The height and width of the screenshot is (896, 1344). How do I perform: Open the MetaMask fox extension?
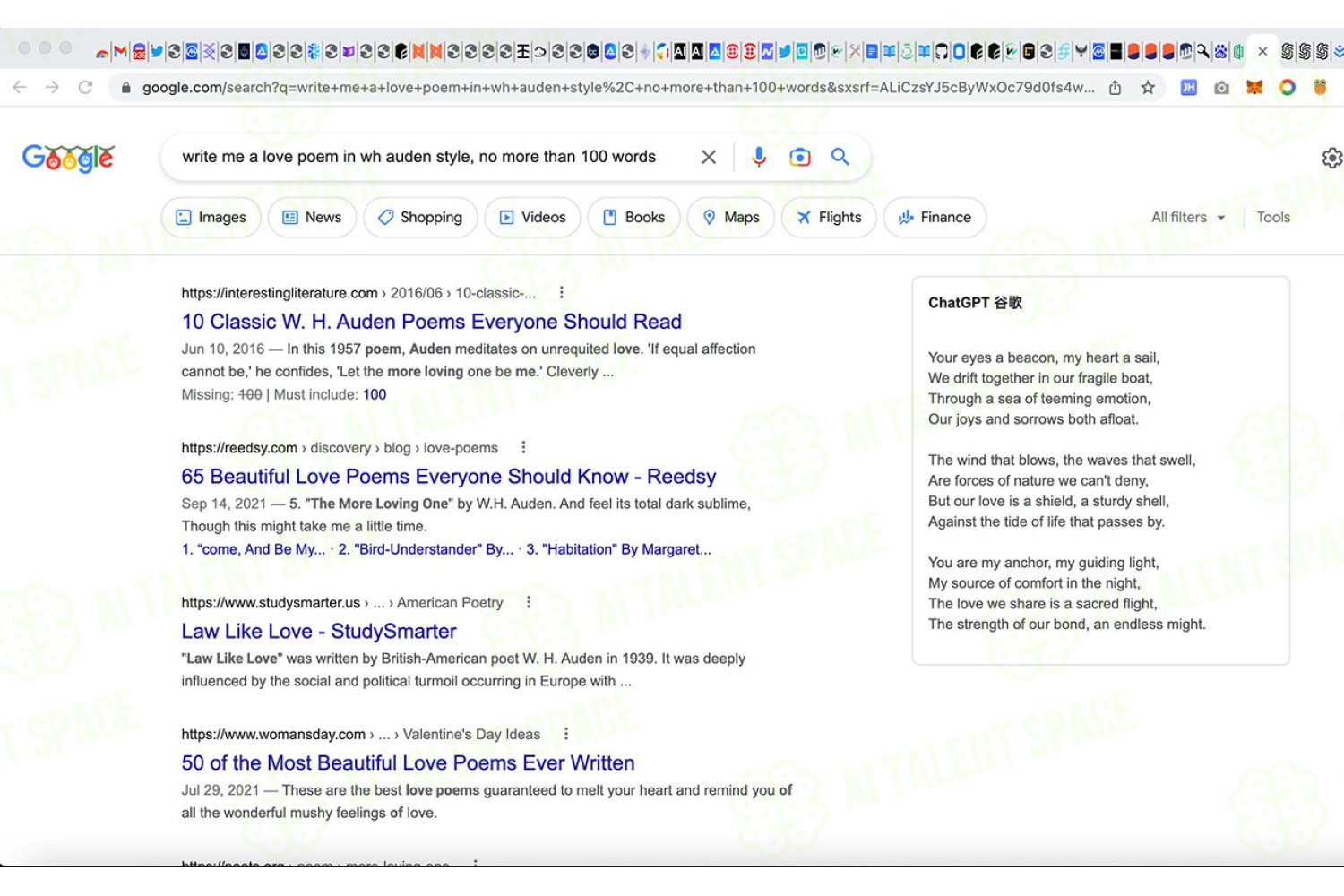[x=1254, y=87]
